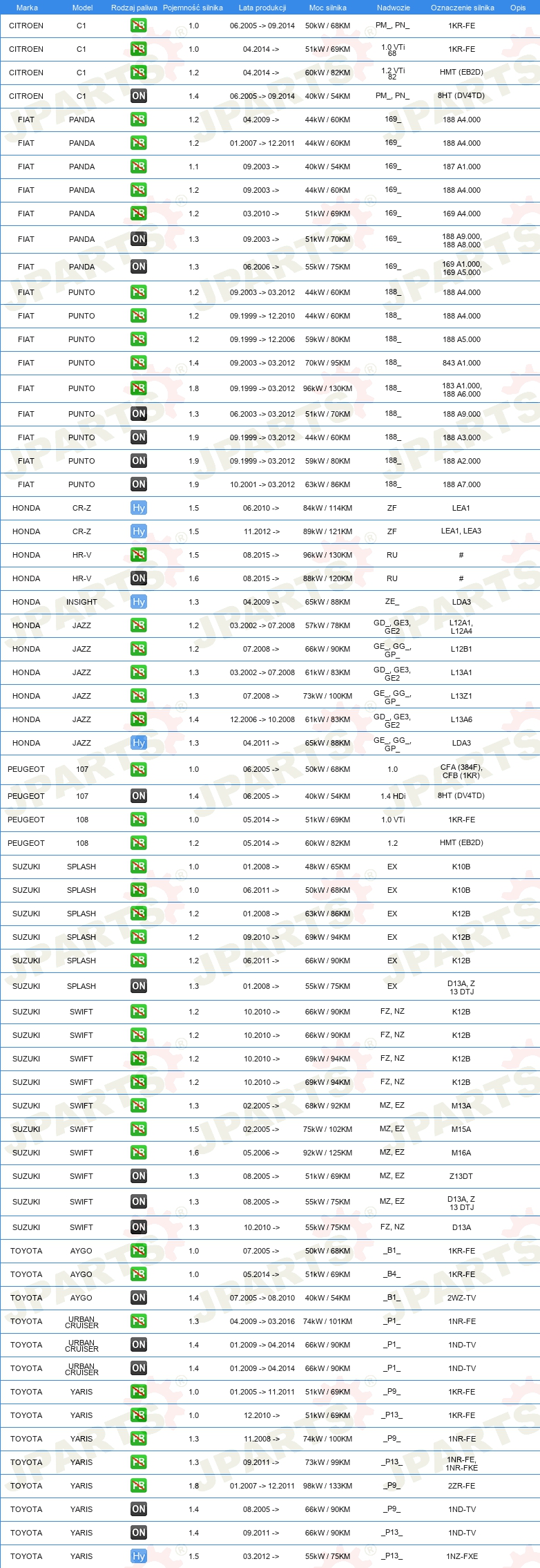Click the petrol icon in the Toyota Urban Cruiser 1.3 row
The image size is (540, 1568).
139,1321
